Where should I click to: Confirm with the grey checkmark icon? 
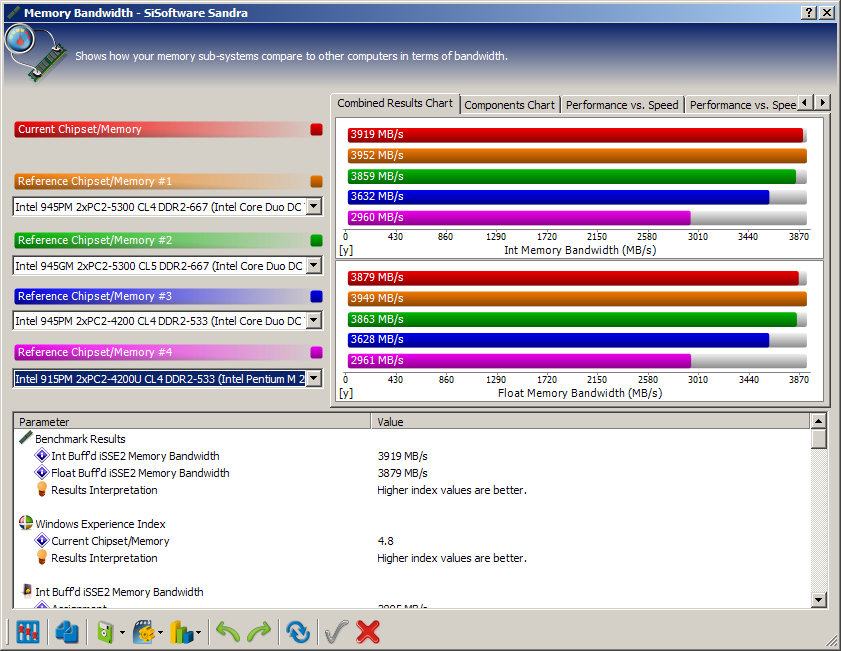pyautogui.click(x=336, y=632)
